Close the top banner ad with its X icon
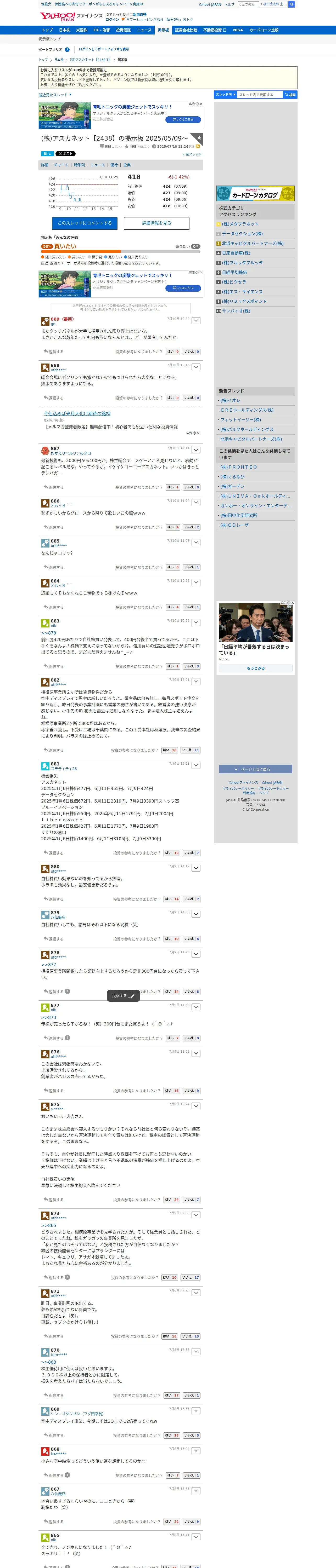 pyautogui.click(x=201, y=104)
